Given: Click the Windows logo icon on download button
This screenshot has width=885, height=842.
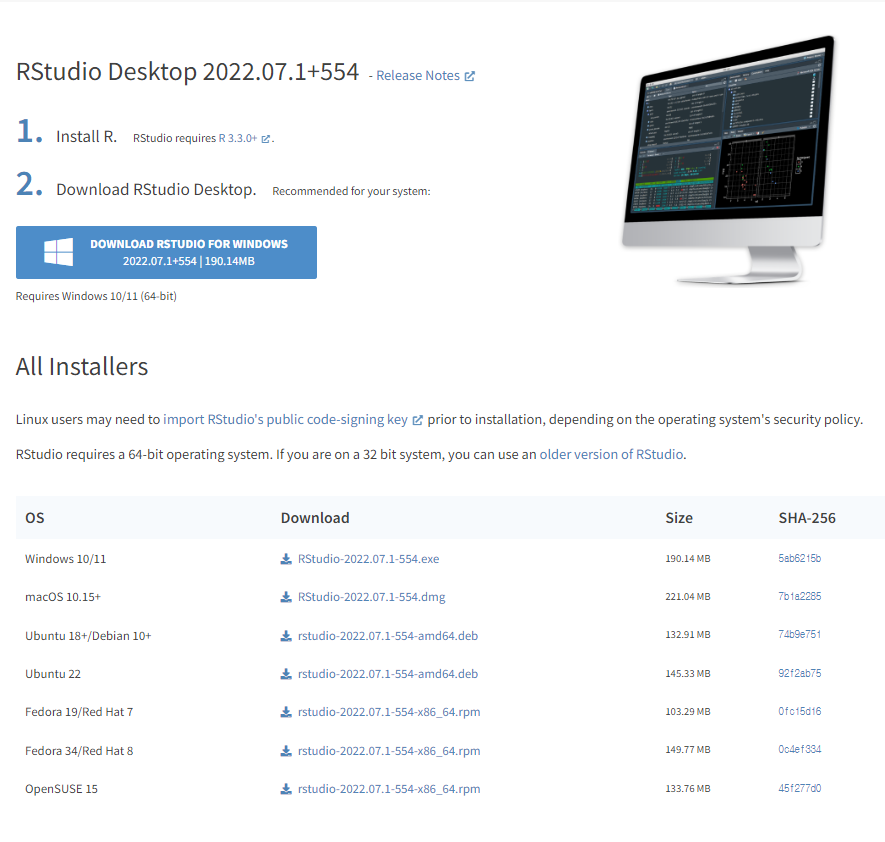Looking at the screenshot, I should pos(59,252).
